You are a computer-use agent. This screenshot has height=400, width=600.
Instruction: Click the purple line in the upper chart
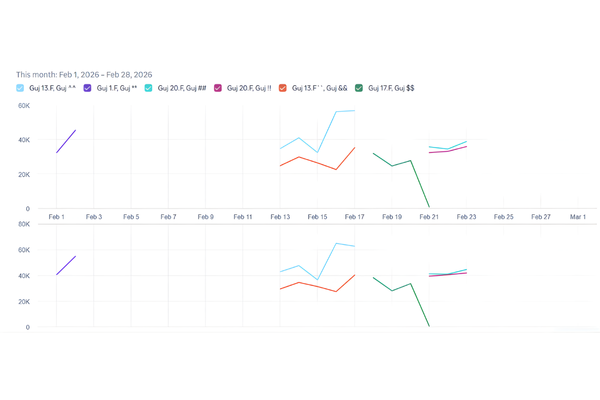pos(66,141)
